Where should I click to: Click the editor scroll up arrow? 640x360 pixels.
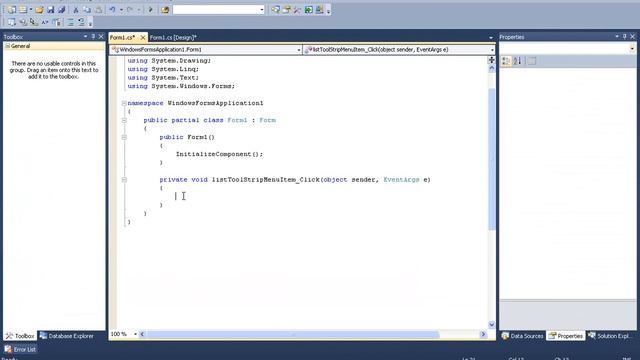pos(491,69)
